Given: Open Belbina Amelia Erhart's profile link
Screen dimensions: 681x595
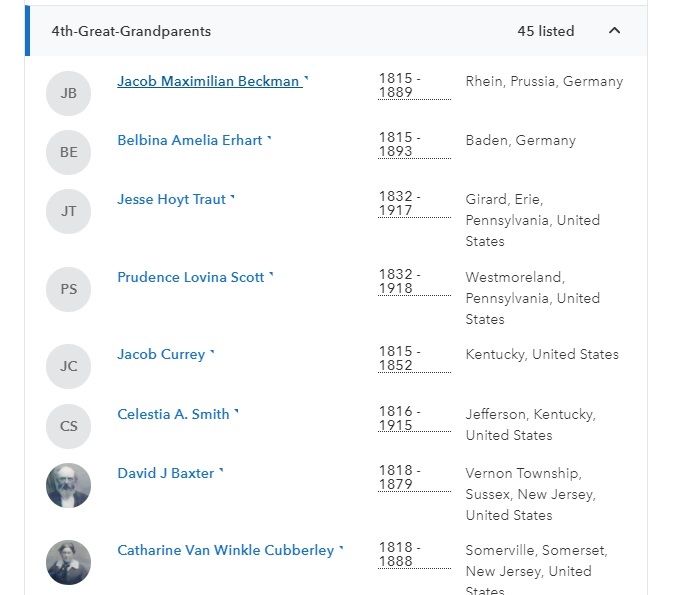Looking at the screenshot, I should (x=190, y=140).
